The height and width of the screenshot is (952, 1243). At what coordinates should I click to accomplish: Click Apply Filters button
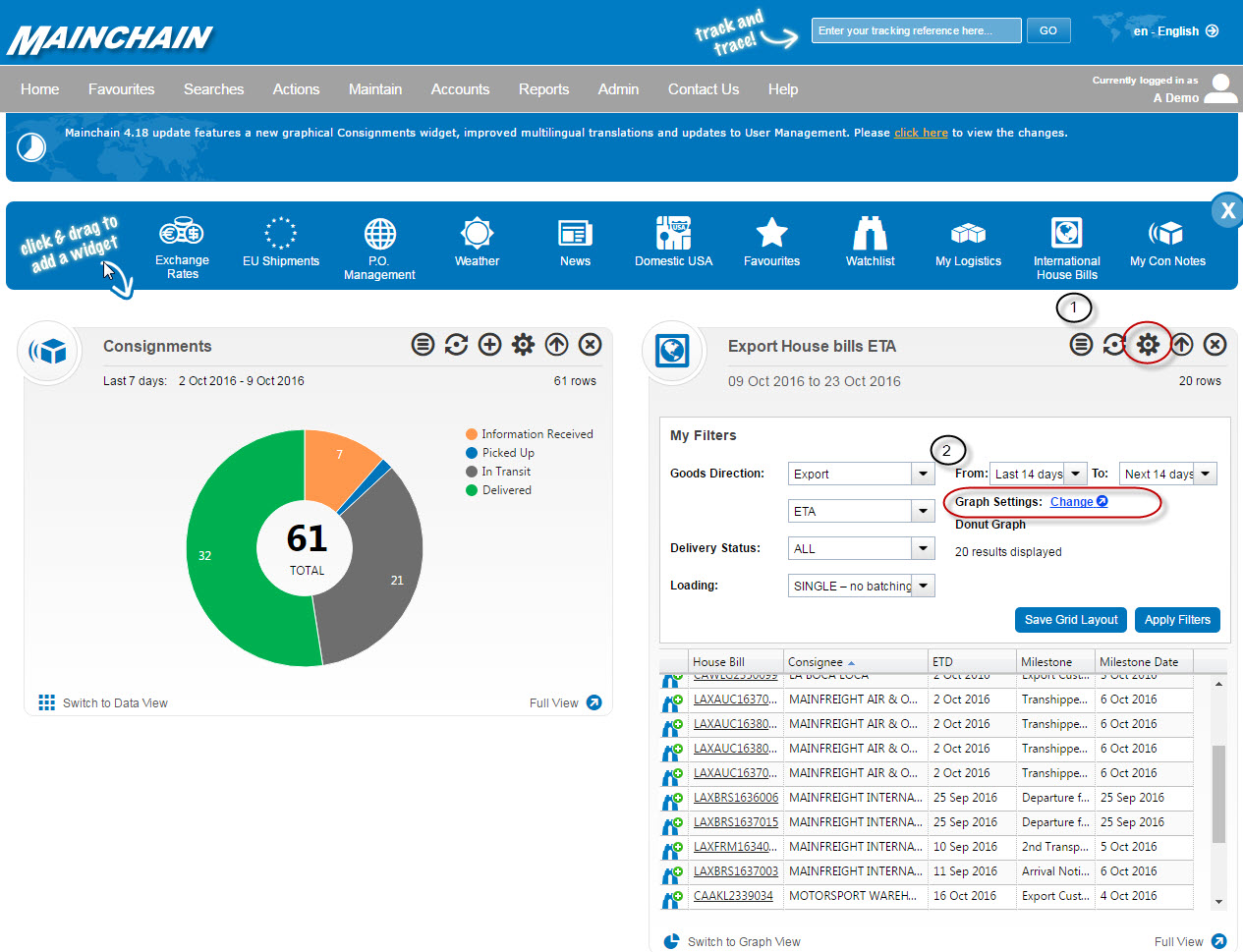point(1177,620)
